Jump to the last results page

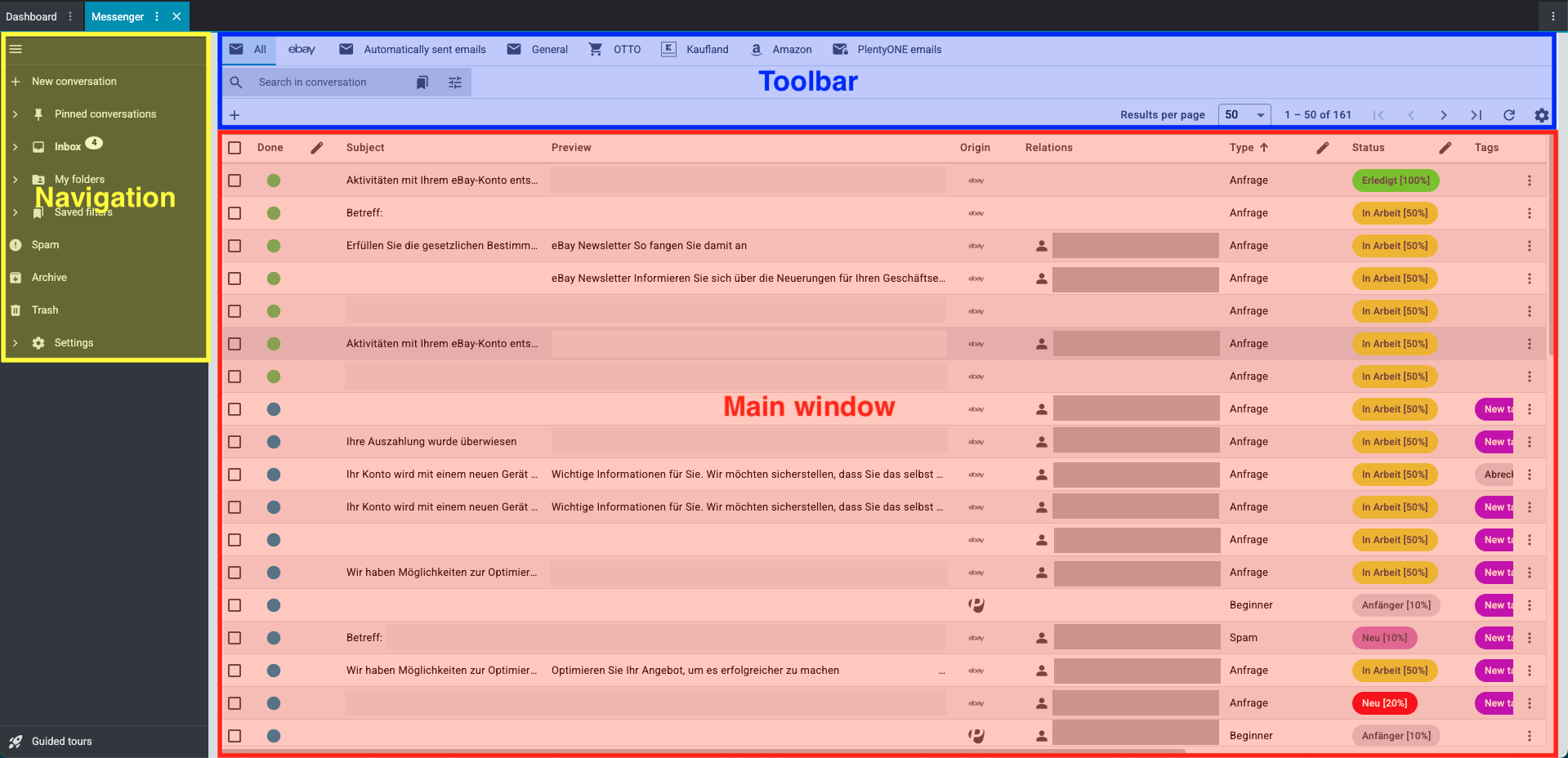point(1476,115)
